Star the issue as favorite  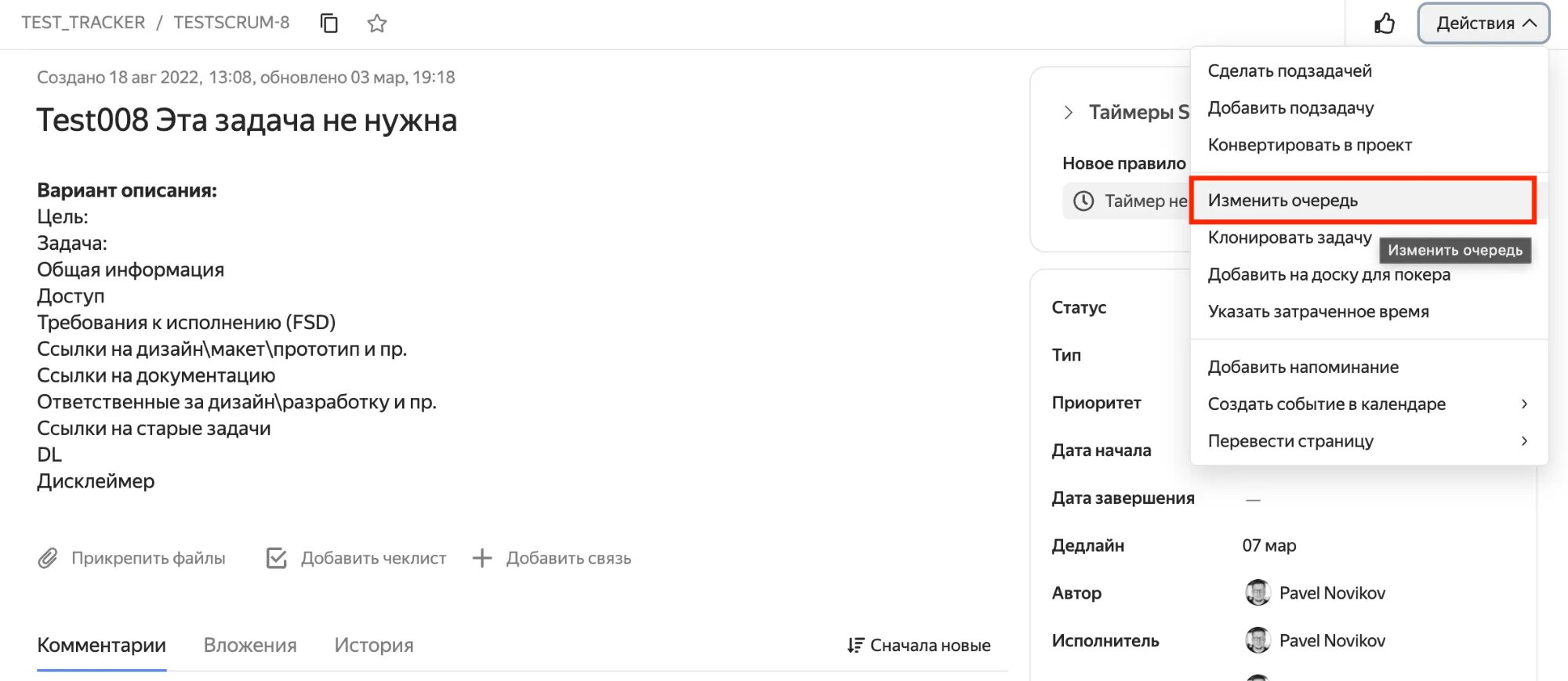pyautogui.click(x=377, y=24)
